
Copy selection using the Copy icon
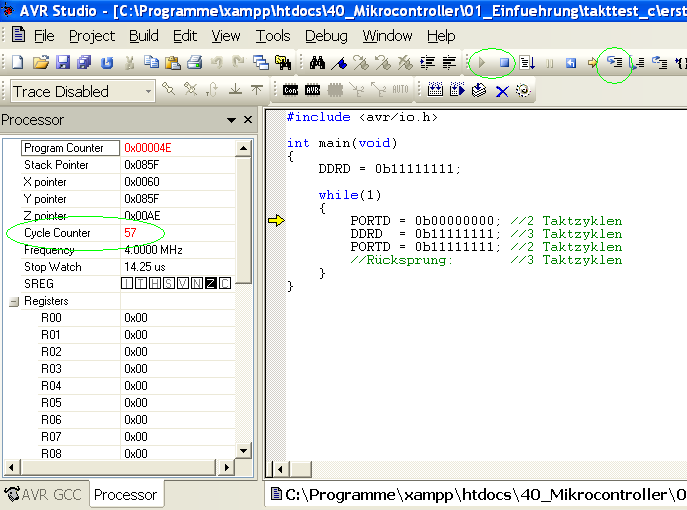(x=152, y=62)
